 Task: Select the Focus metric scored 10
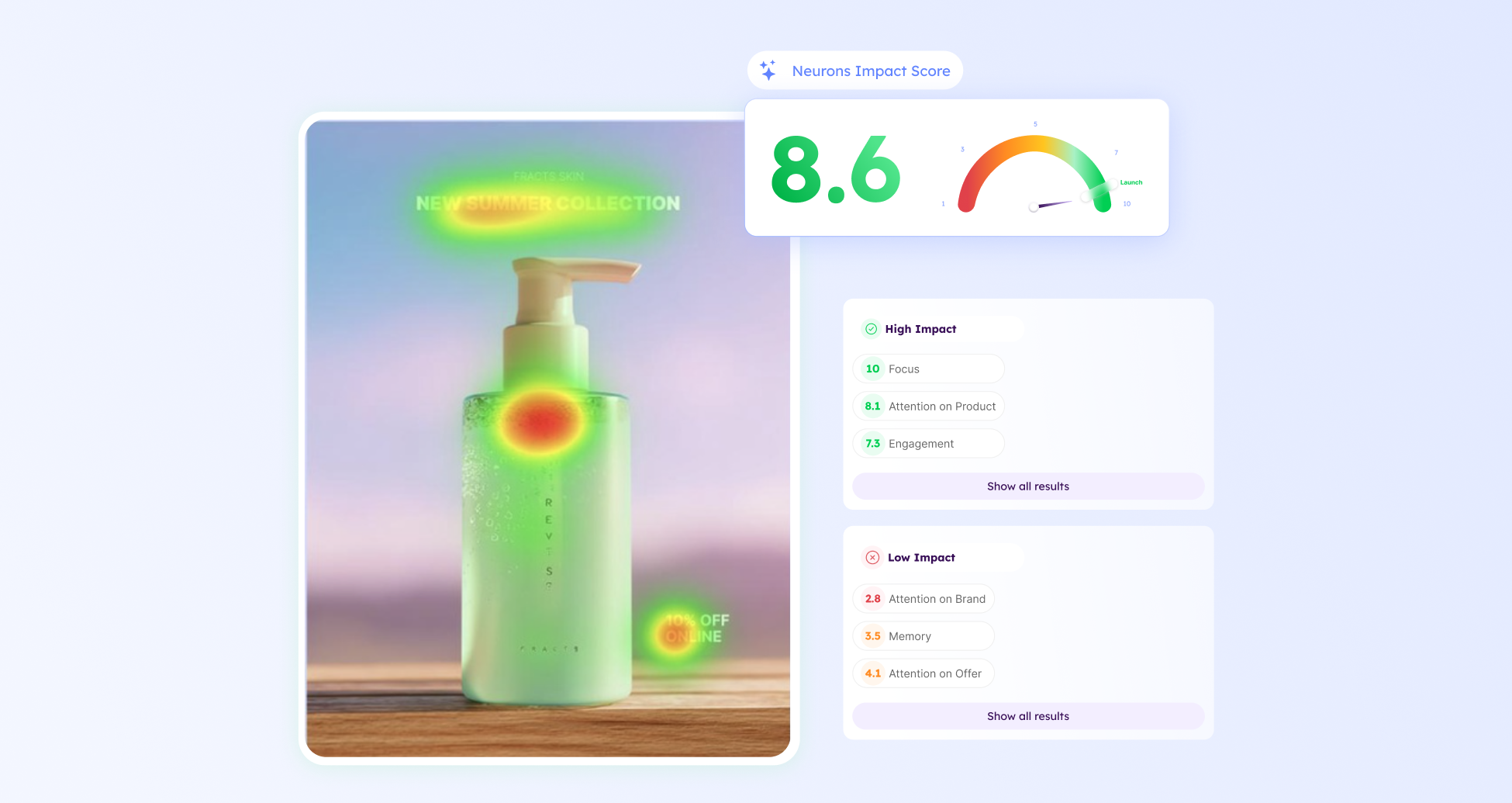click(927, 369)
